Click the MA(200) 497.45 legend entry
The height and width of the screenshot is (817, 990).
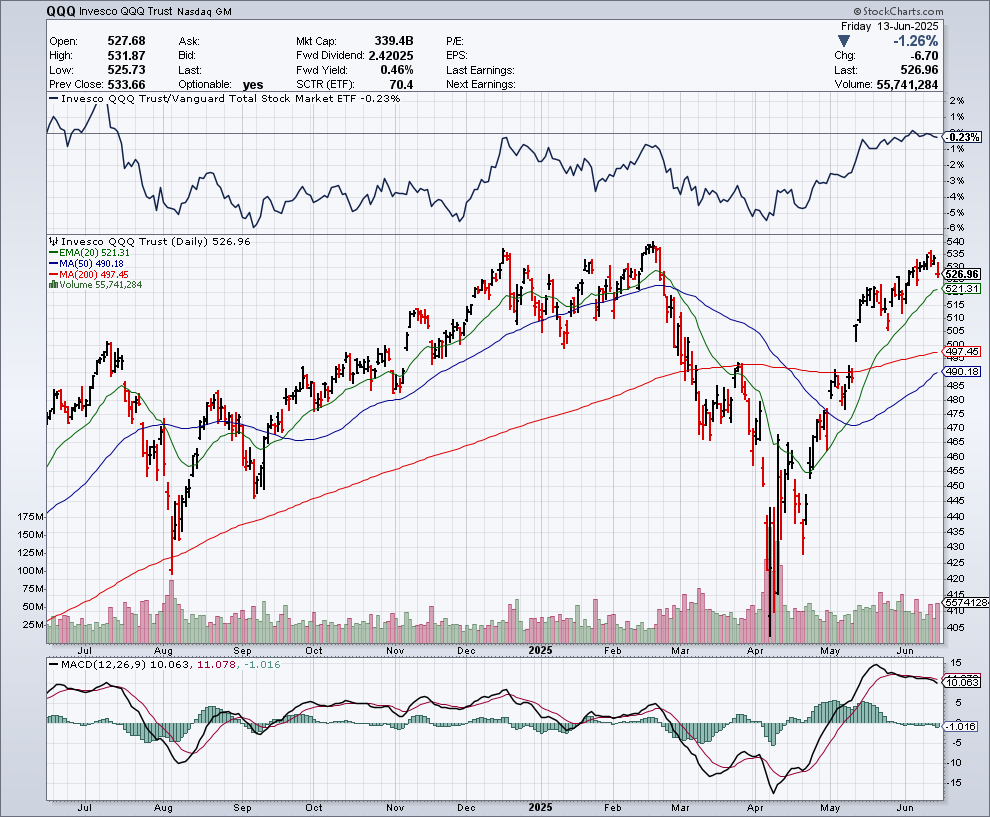pos(89,274)
